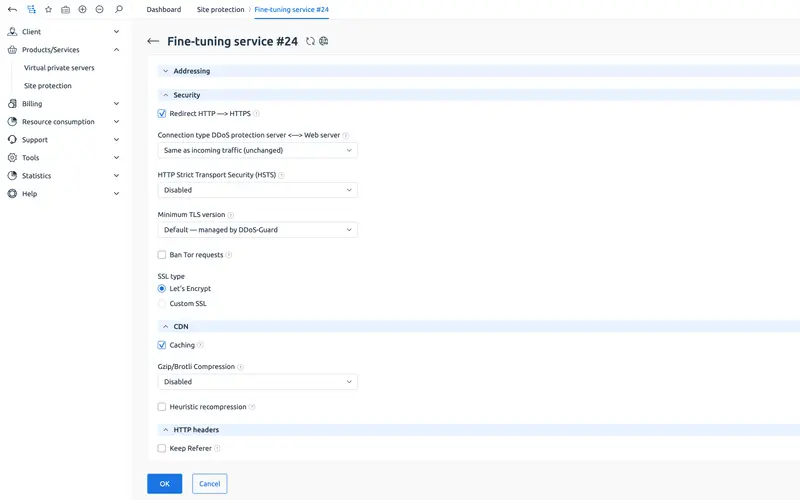Expand the Client menu chevron

pyautogui.click(x=116, y=32)
